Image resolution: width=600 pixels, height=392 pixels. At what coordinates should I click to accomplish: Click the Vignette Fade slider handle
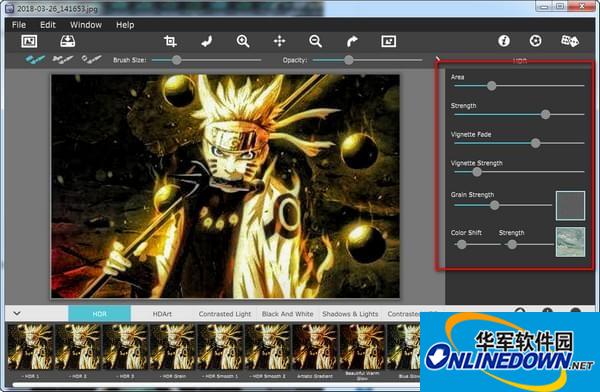[536, 143]
